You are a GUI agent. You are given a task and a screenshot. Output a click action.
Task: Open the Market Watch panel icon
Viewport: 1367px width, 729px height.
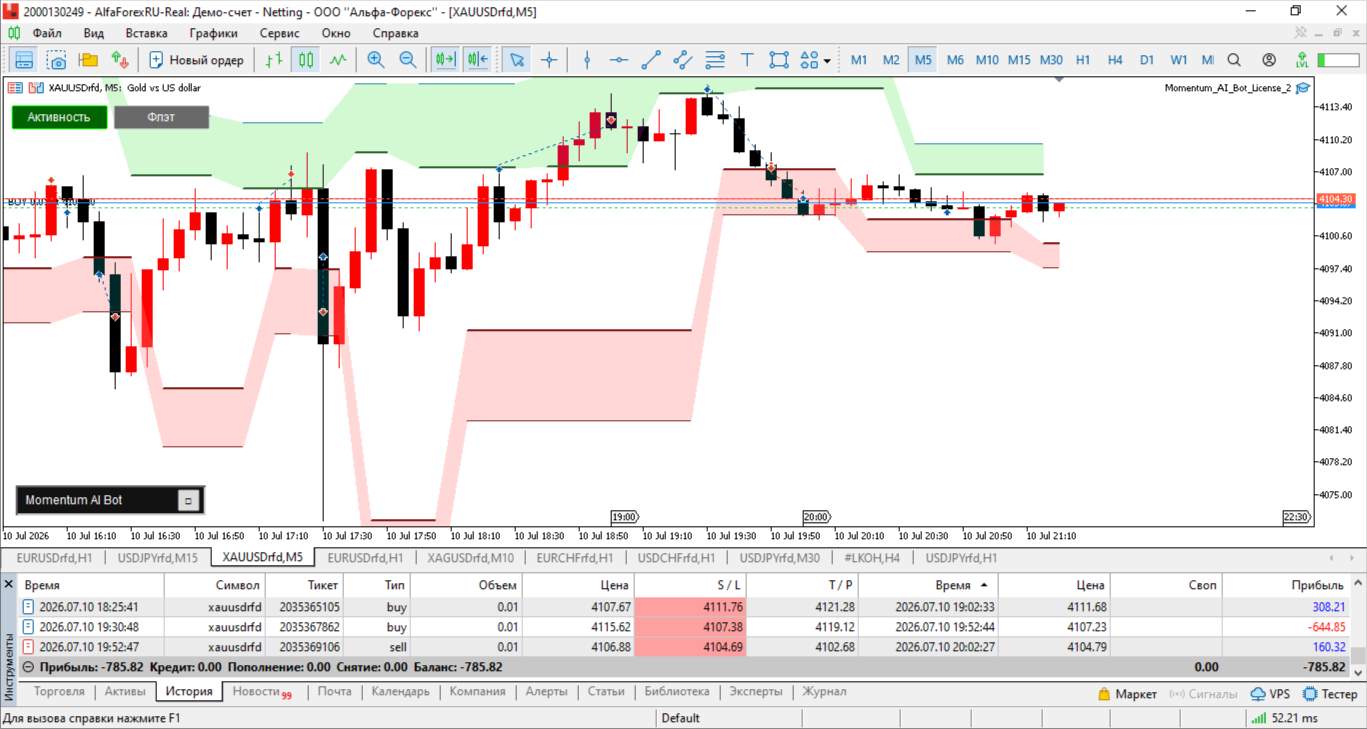tap(24, 60)
